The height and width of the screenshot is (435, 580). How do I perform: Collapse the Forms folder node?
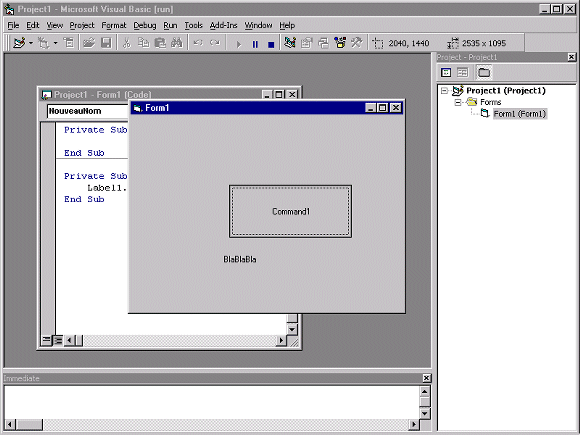[x=458, y=102]
